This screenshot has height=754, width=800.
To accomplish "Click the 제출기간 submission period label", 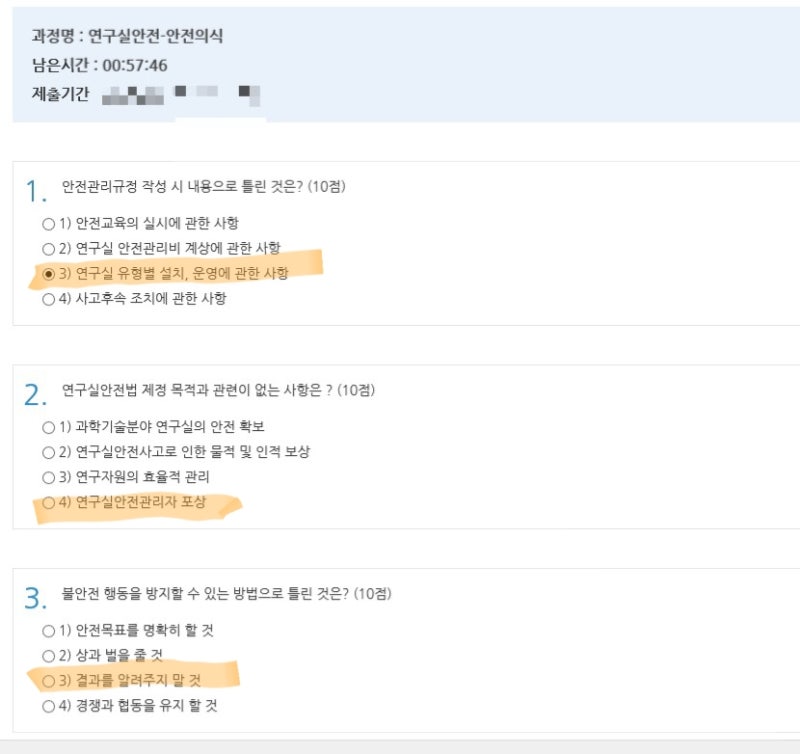I will click(x=61, y=94).
